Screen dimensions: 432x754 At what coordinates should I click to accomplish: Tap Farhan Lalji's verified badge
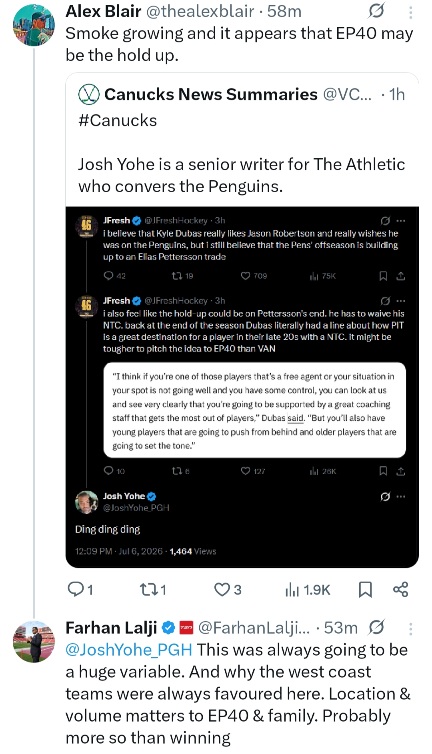click(168, 628)
